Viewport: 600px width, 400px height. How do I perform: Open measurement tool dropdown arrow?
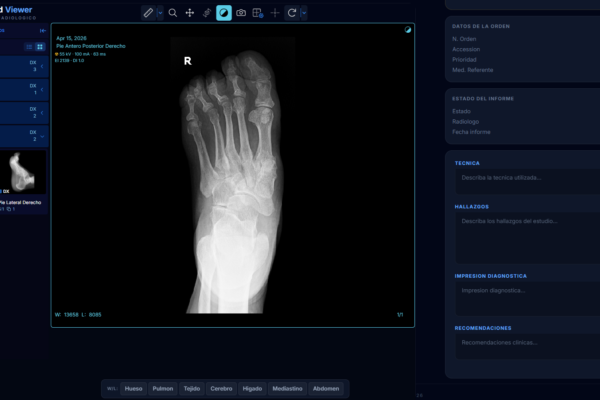pyautogui.click(x=160, y=13)
